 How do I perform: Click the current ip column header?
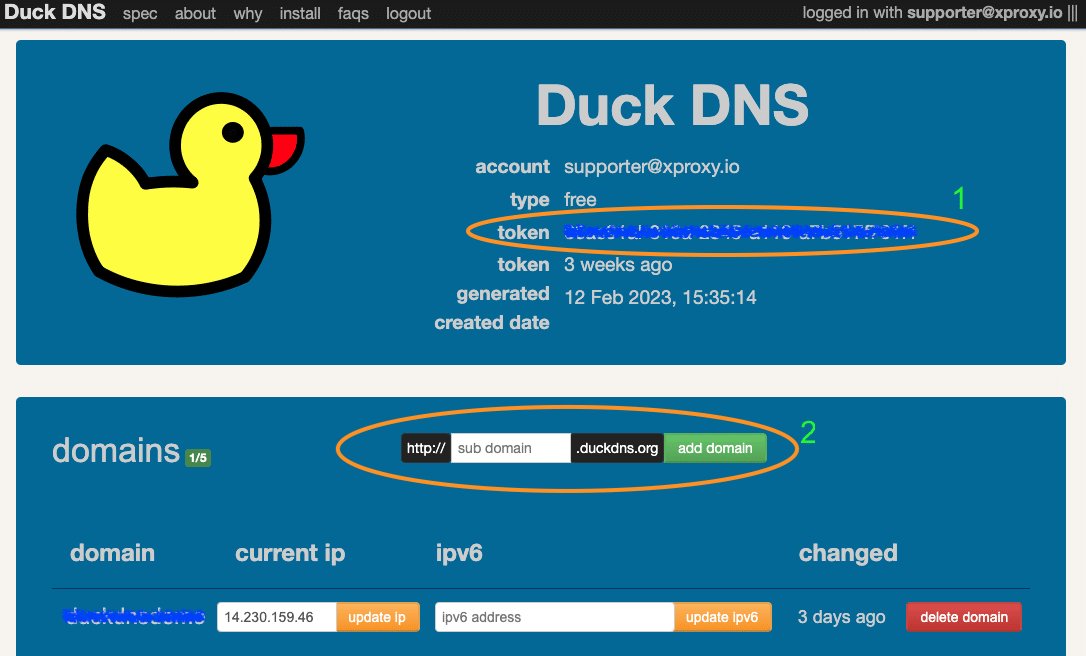(x=290, y=553)
